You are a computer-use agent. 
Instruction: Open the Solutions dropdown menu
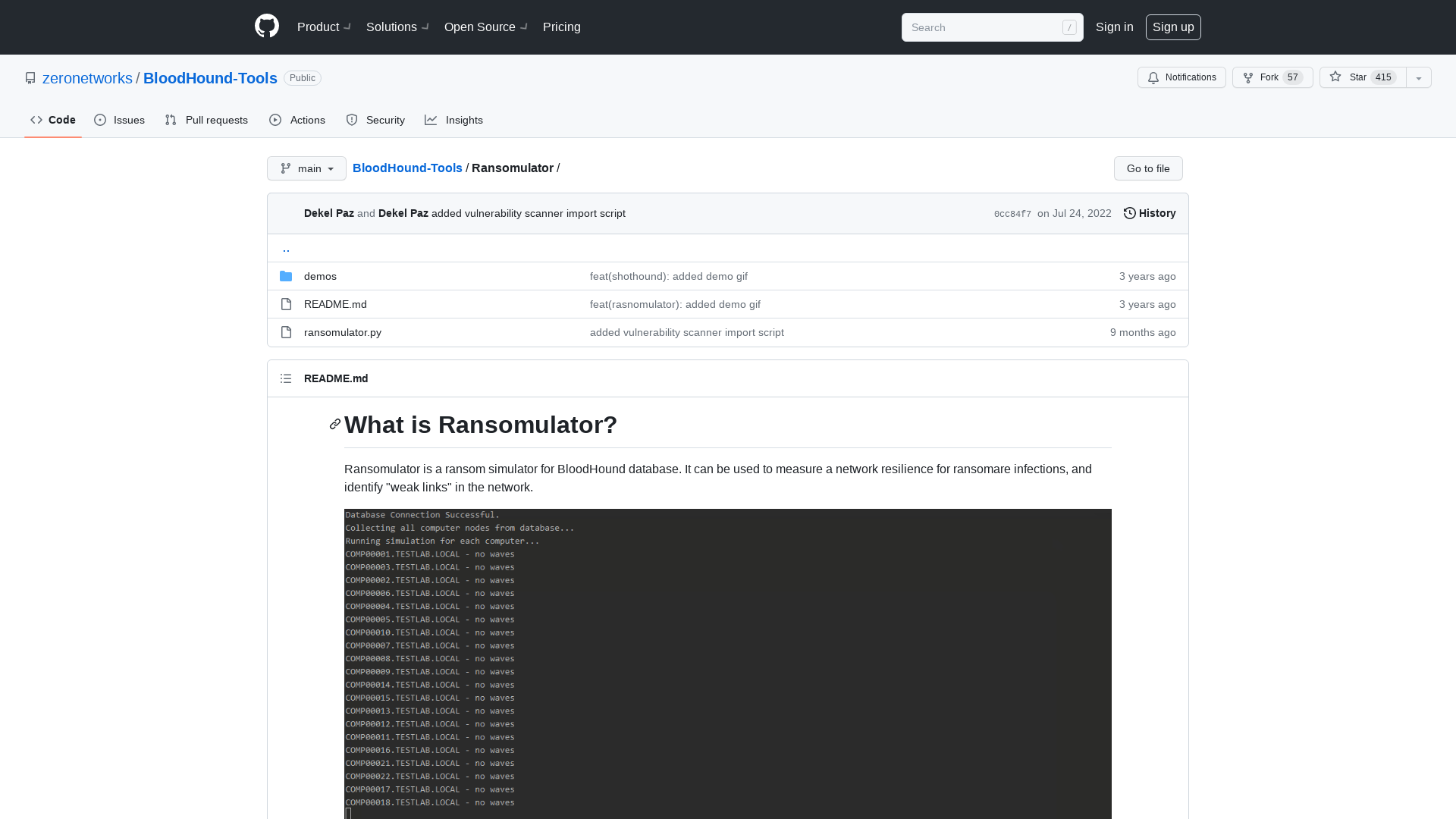397,27
